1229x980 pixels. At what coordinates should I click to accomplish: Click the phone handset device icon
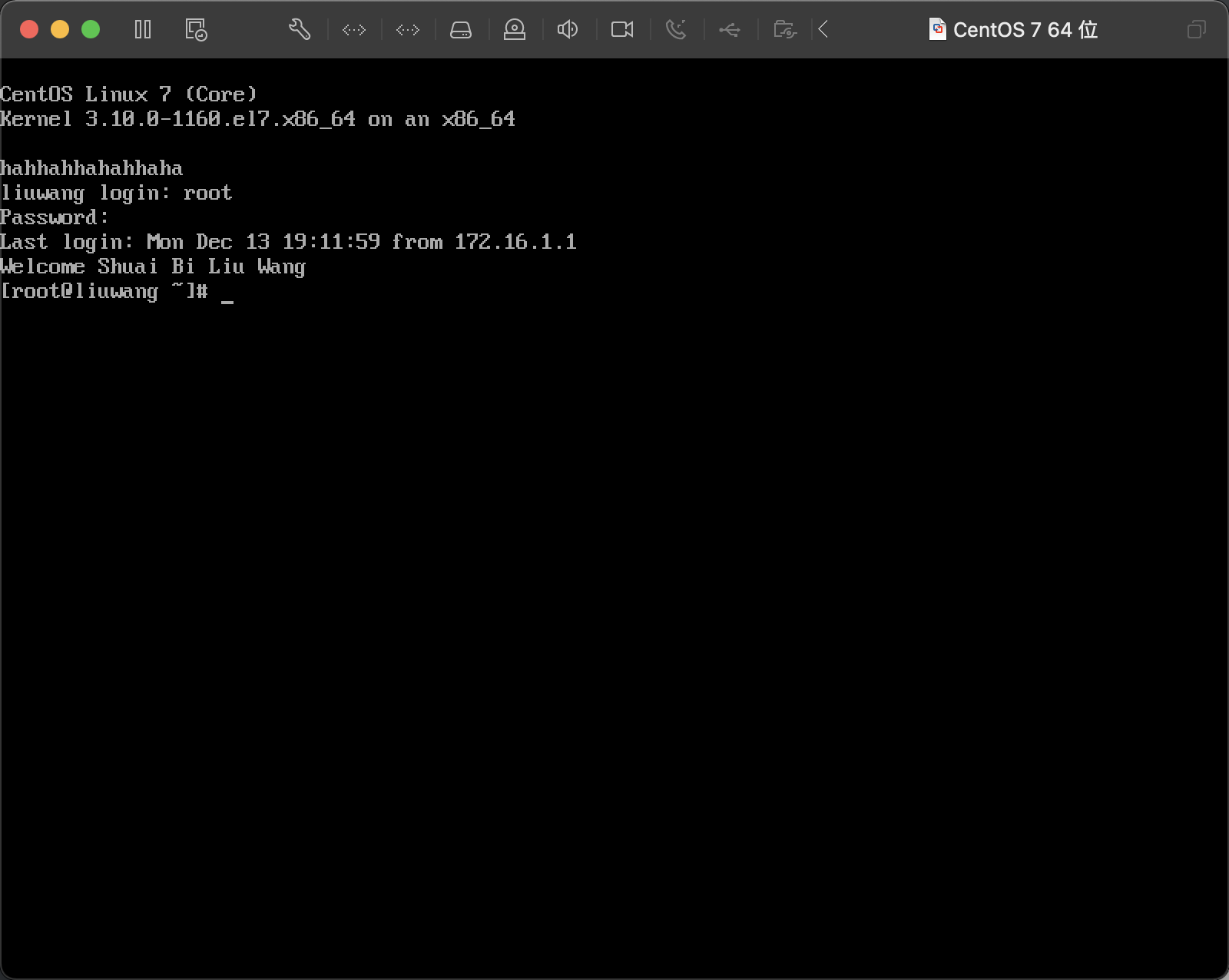point(676,30)
